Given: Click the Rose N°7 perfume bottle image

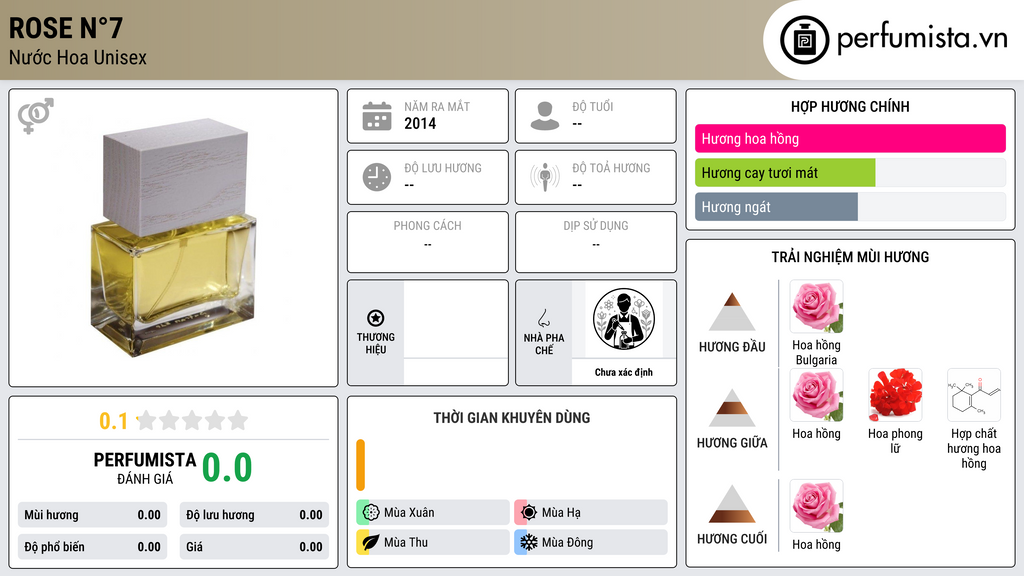Looking at the screenshot, I should (173, 238).
